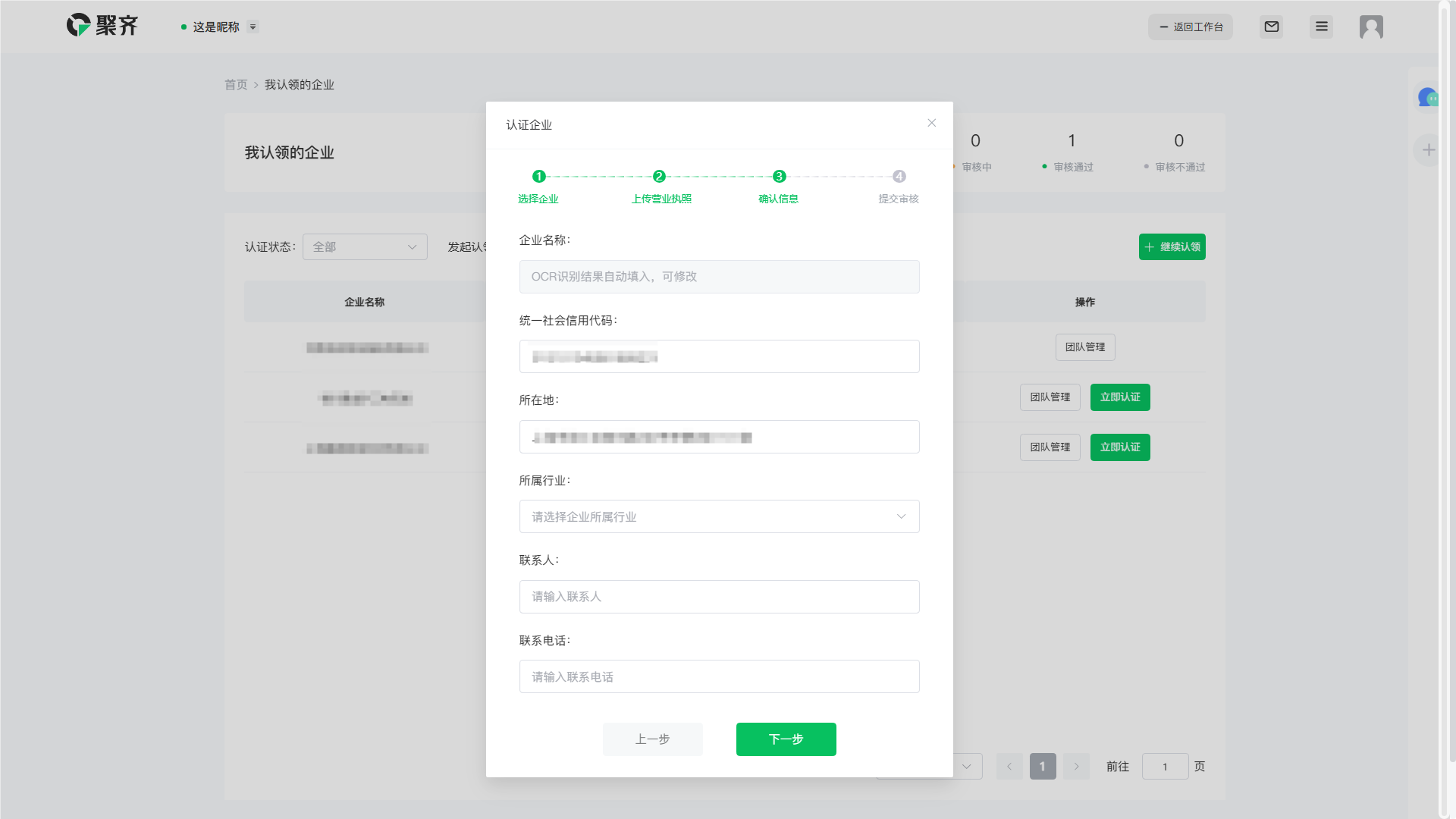The height and width of the screenshot is (819, 1456).
Task: Open the chat support bubble icon
Action: click(1428, 98)
